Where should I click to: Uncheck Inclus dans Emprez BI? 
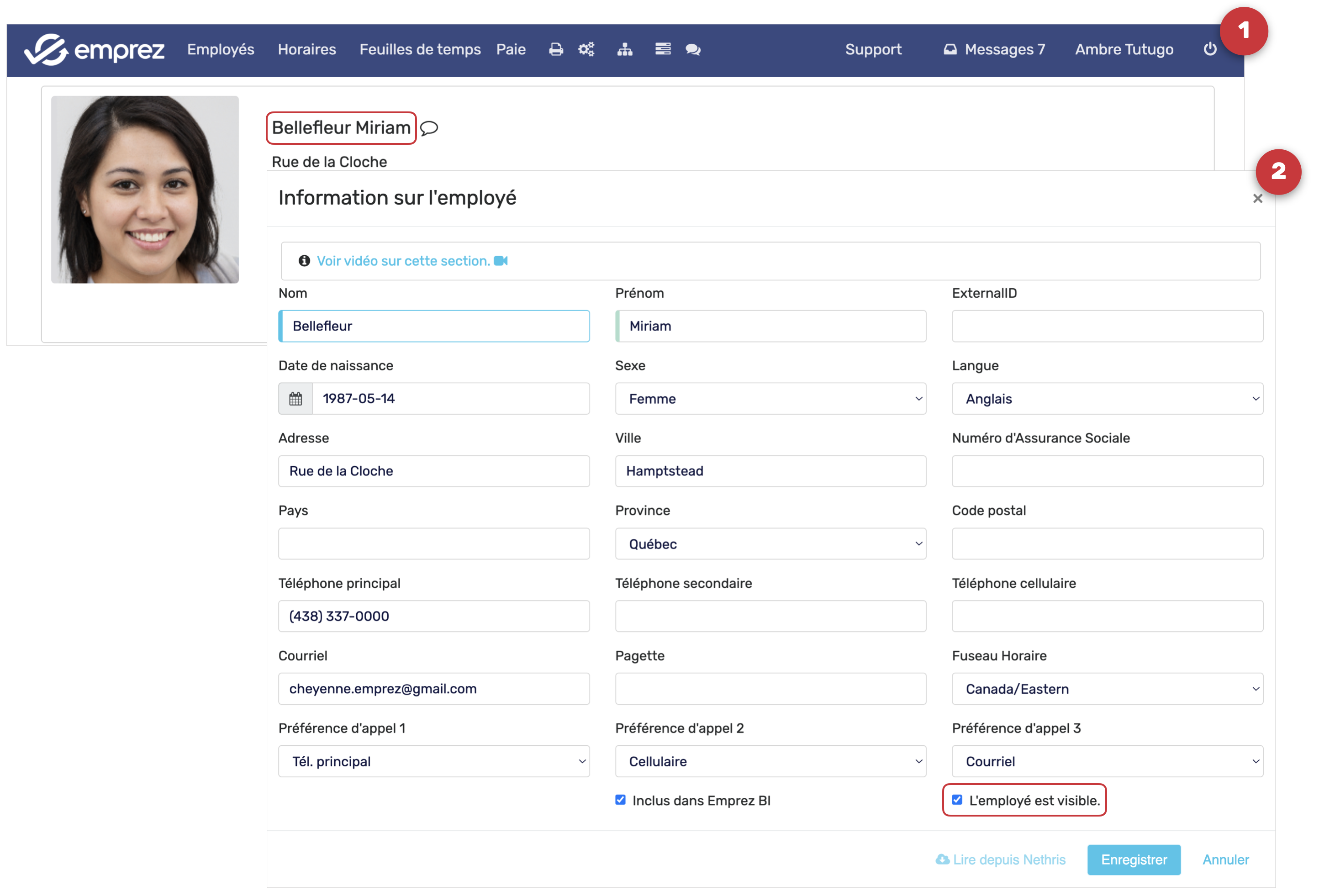[620, 800]
